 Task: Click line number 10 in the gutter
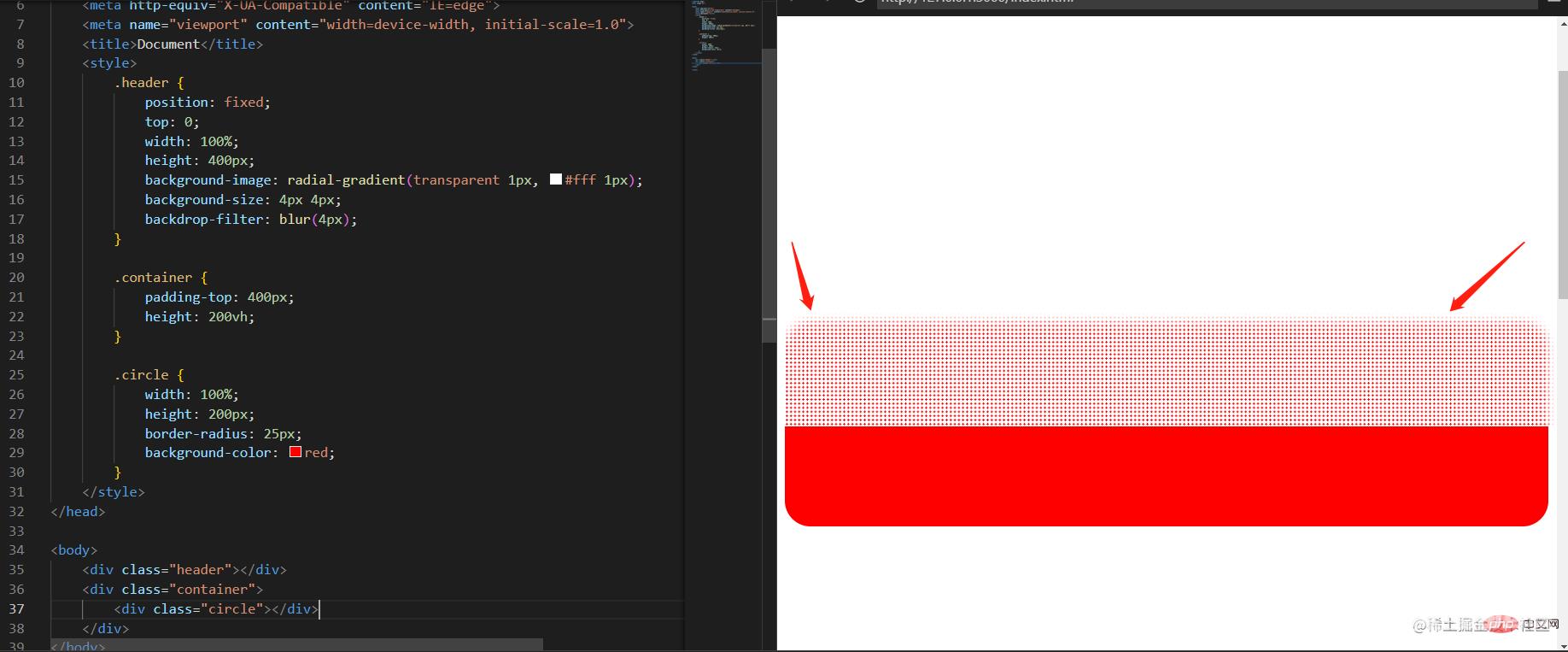pyautogui.click(x=16, y=83)
